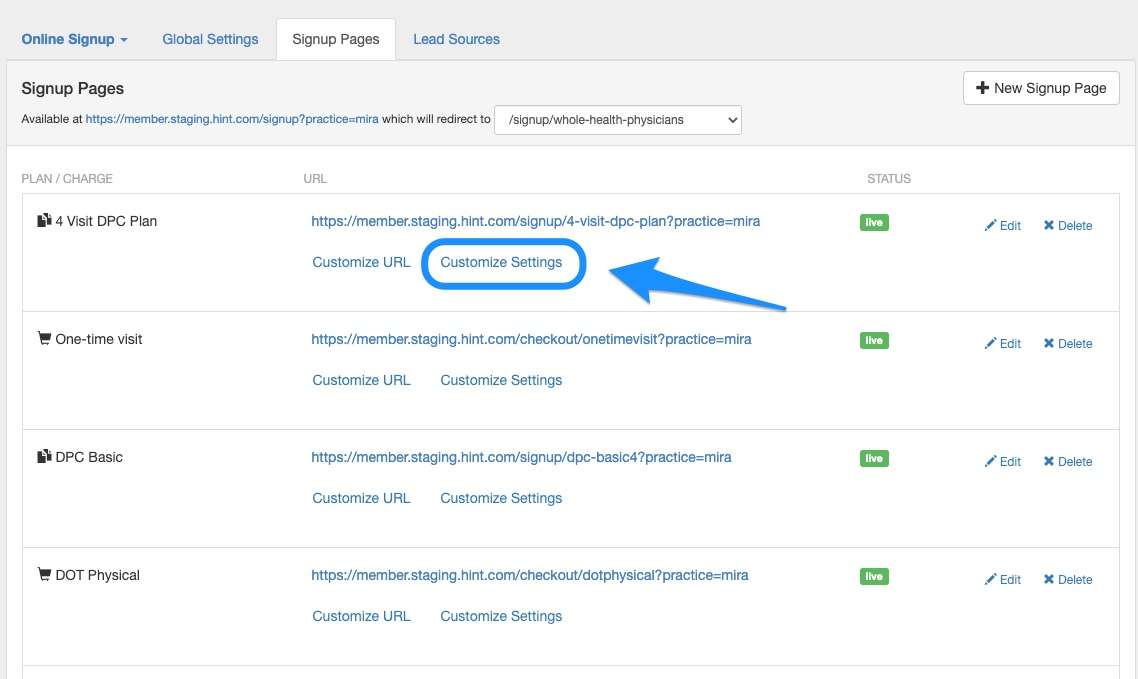Select the 'DOT Physical' name text
This screenshot has height=679, width=1138.
97,576
